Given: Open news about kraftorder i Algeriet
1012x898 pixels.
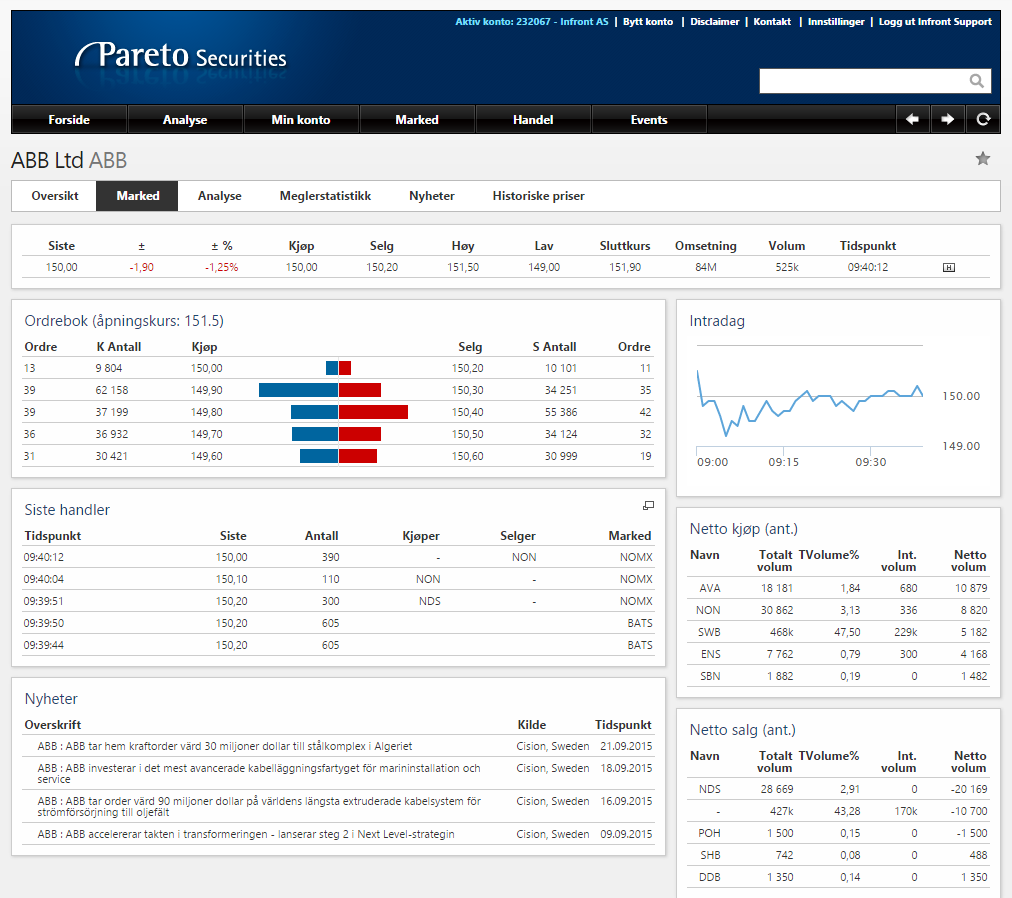Looking at the screenshot, I should [x=225, y=746].
